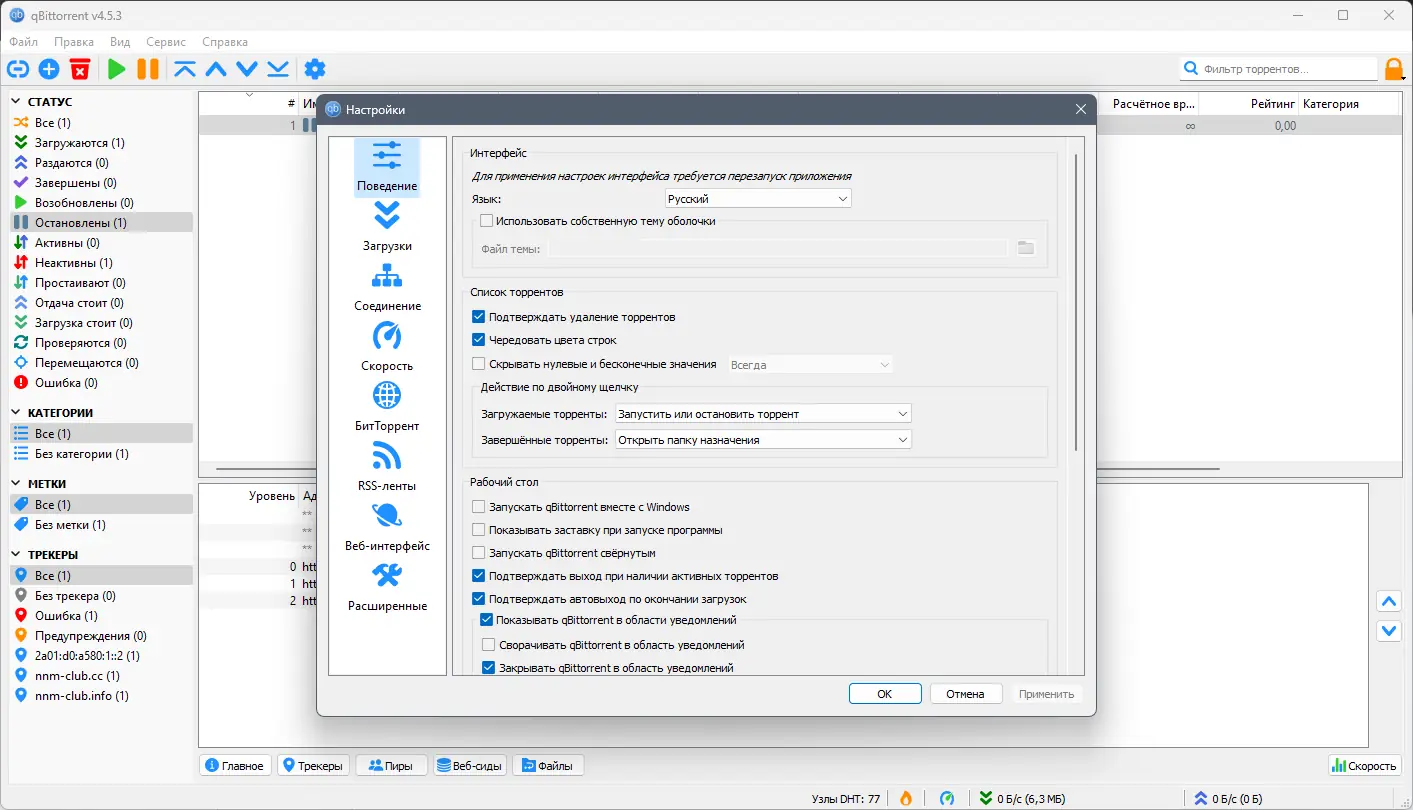Screen dimensions: 1413x810
Task: Open settings via toolbar gear icon
Action: point(315,69)
